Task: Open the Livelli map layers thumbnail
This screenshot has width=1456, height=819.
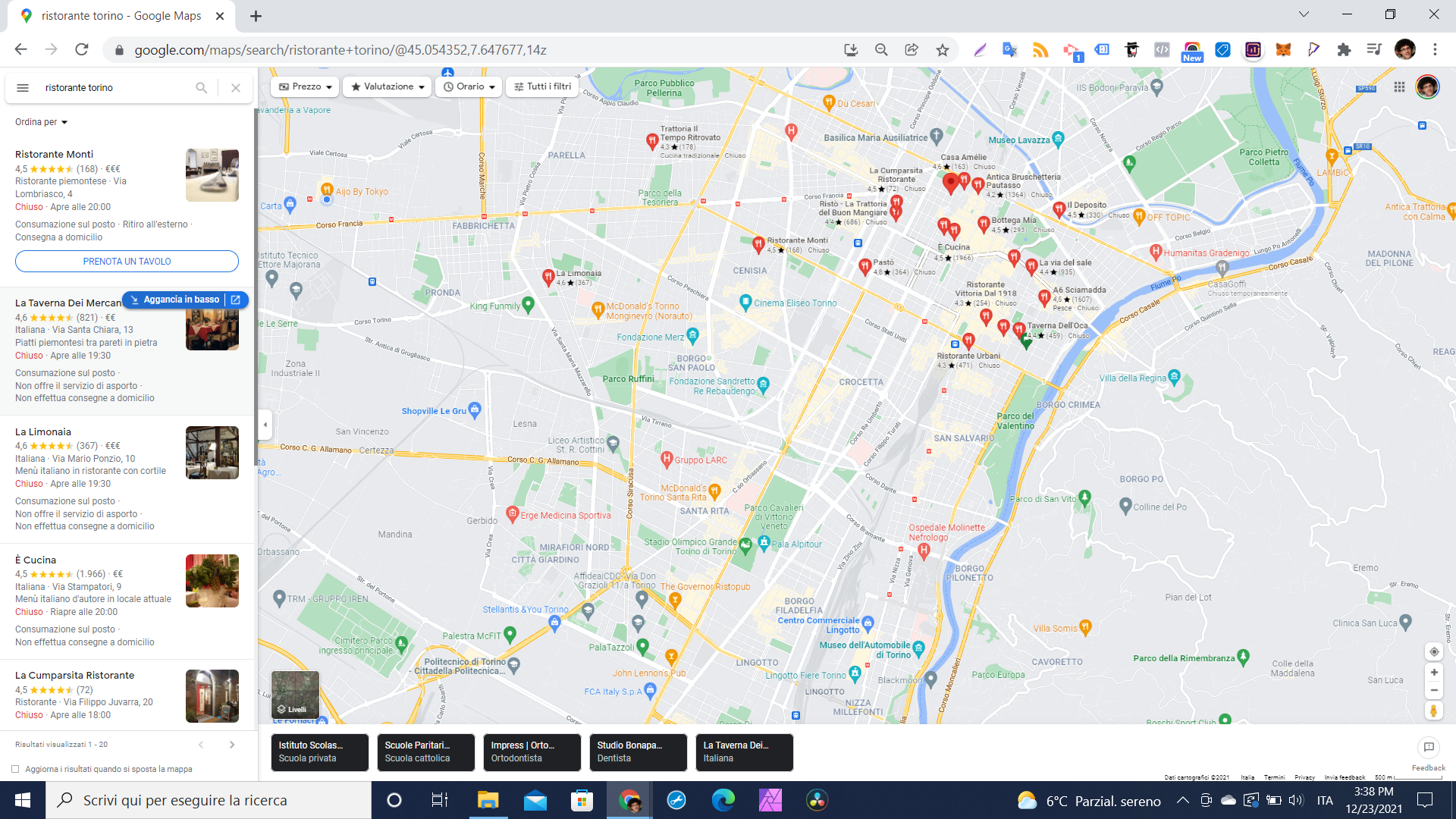Action: 296,695
